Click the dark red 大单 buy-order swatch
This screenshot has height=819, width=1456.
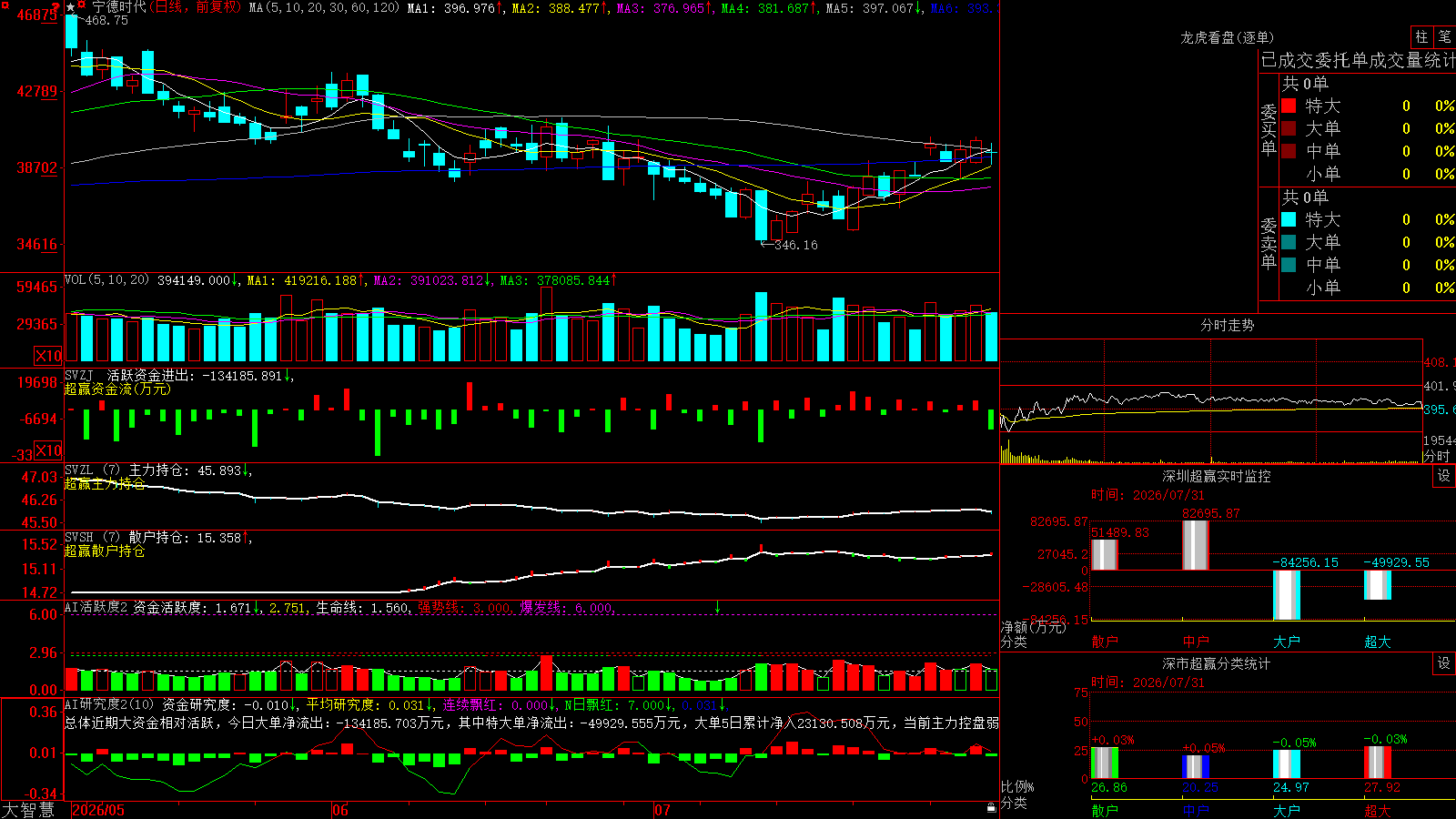1289,128
